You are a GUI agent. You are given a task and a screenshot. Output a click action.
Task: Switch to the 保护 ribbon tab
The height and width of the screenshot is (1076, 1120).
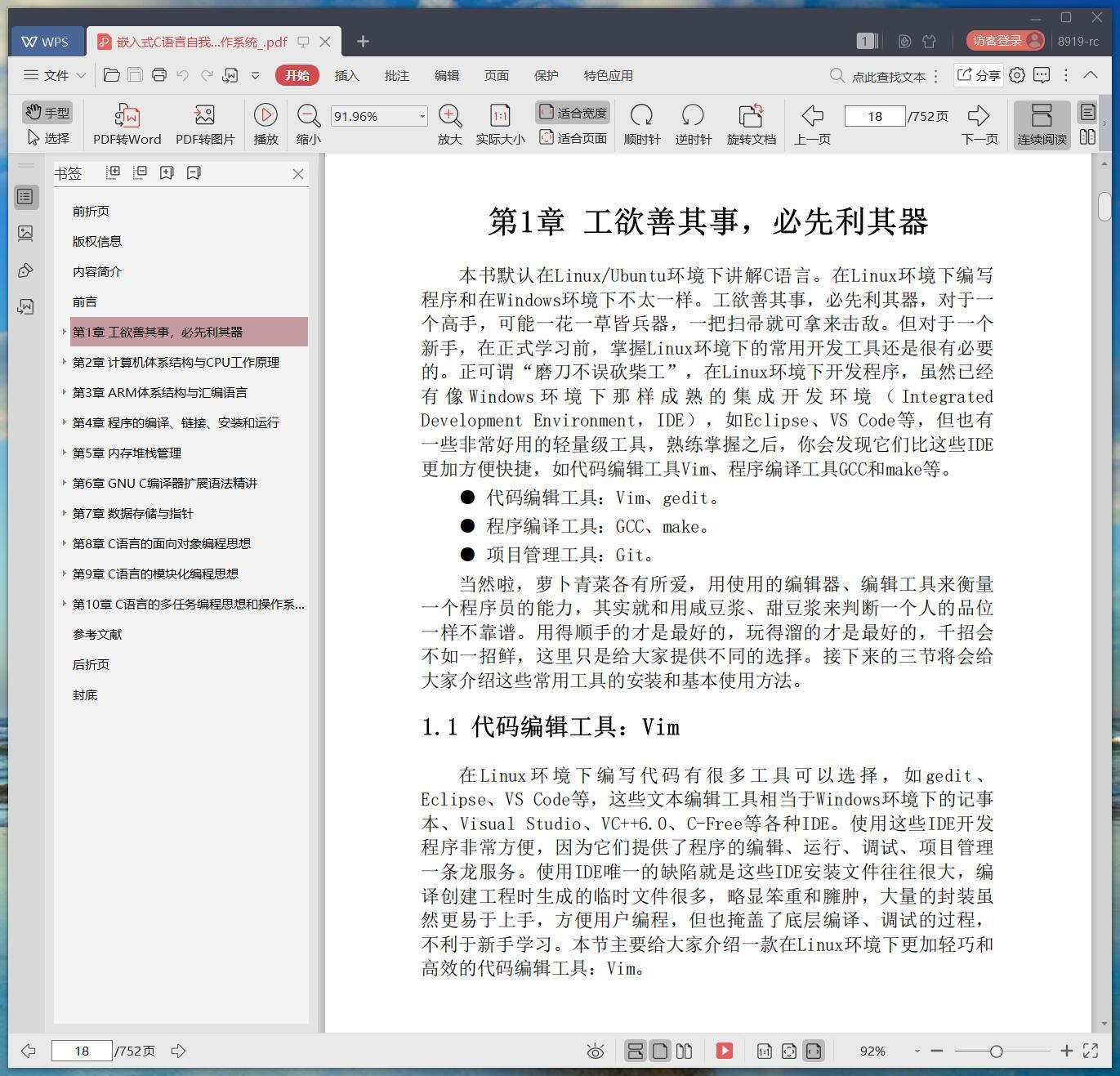[546, 75]
